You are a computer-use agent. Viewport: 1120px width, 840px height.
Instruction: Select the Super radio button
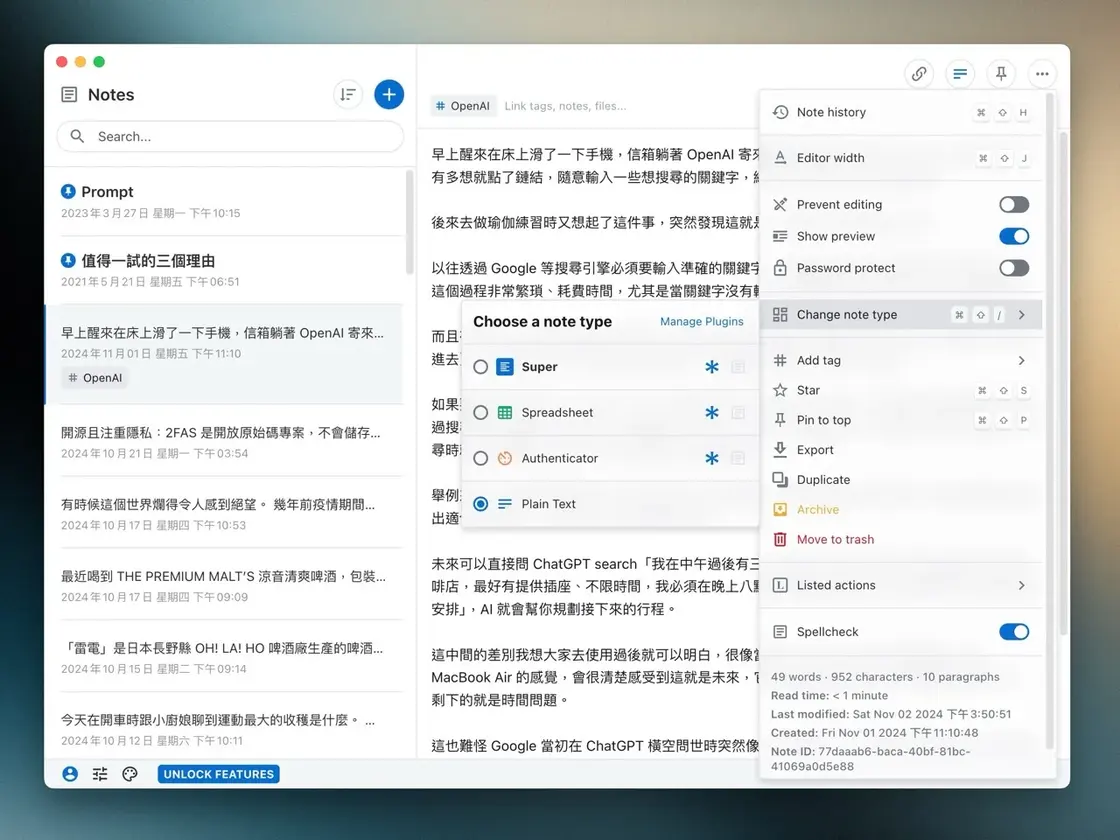tap(481, 367)
